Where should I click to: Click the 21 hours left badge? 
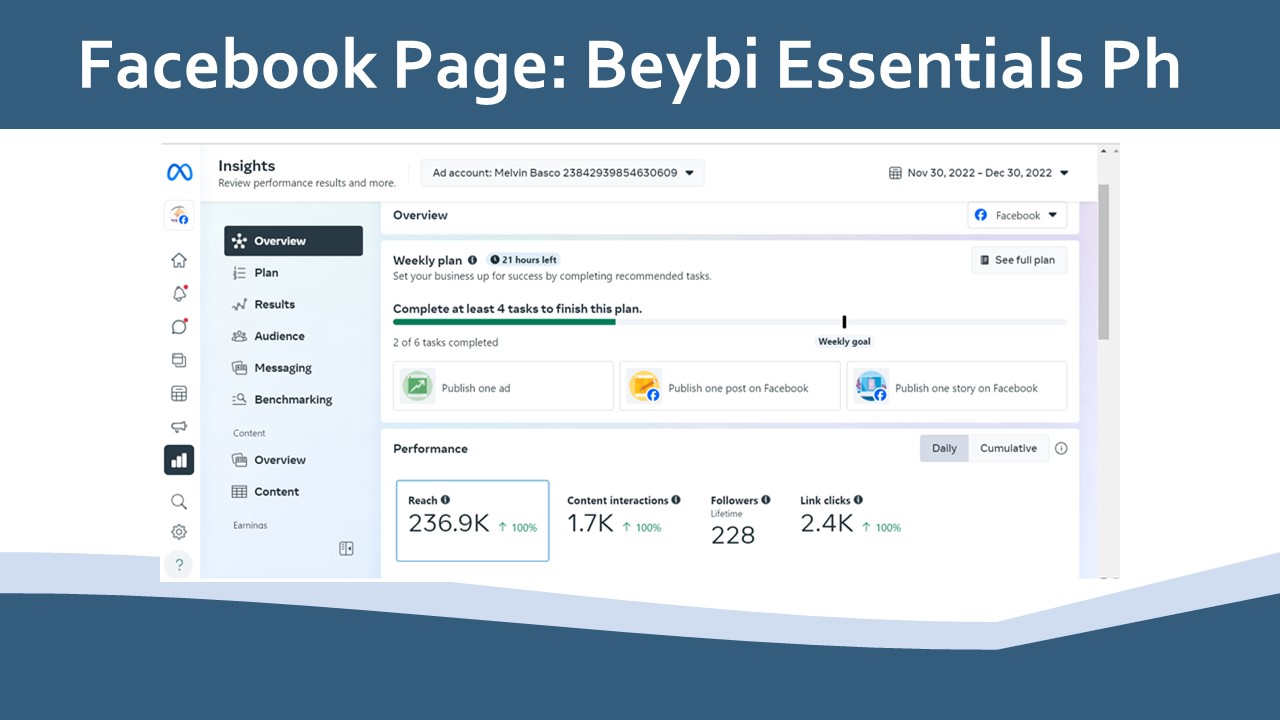click(524, 260)
